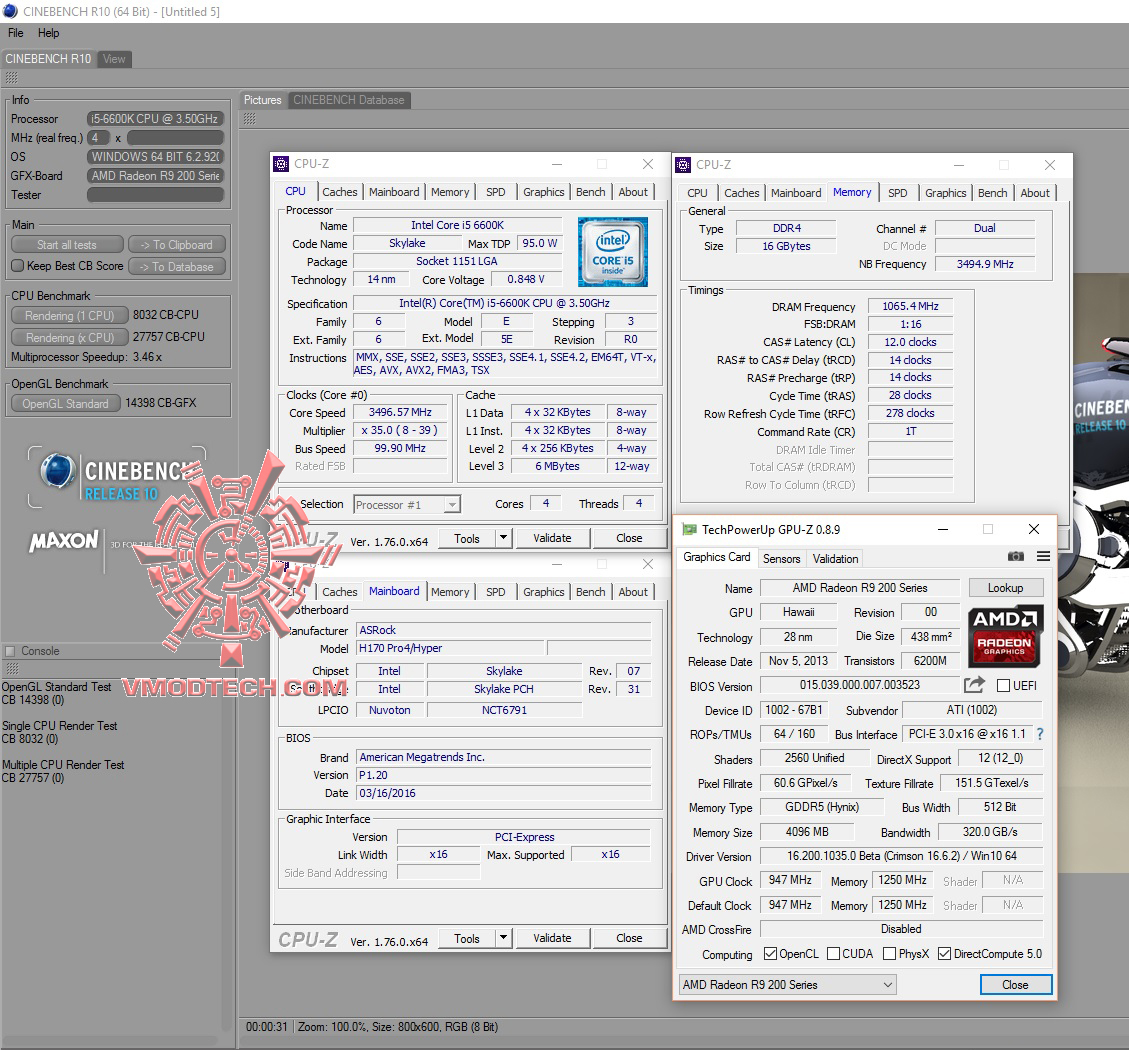
Task: Toggle the Console panel checkbox
Action: click(x=10, y=651)
